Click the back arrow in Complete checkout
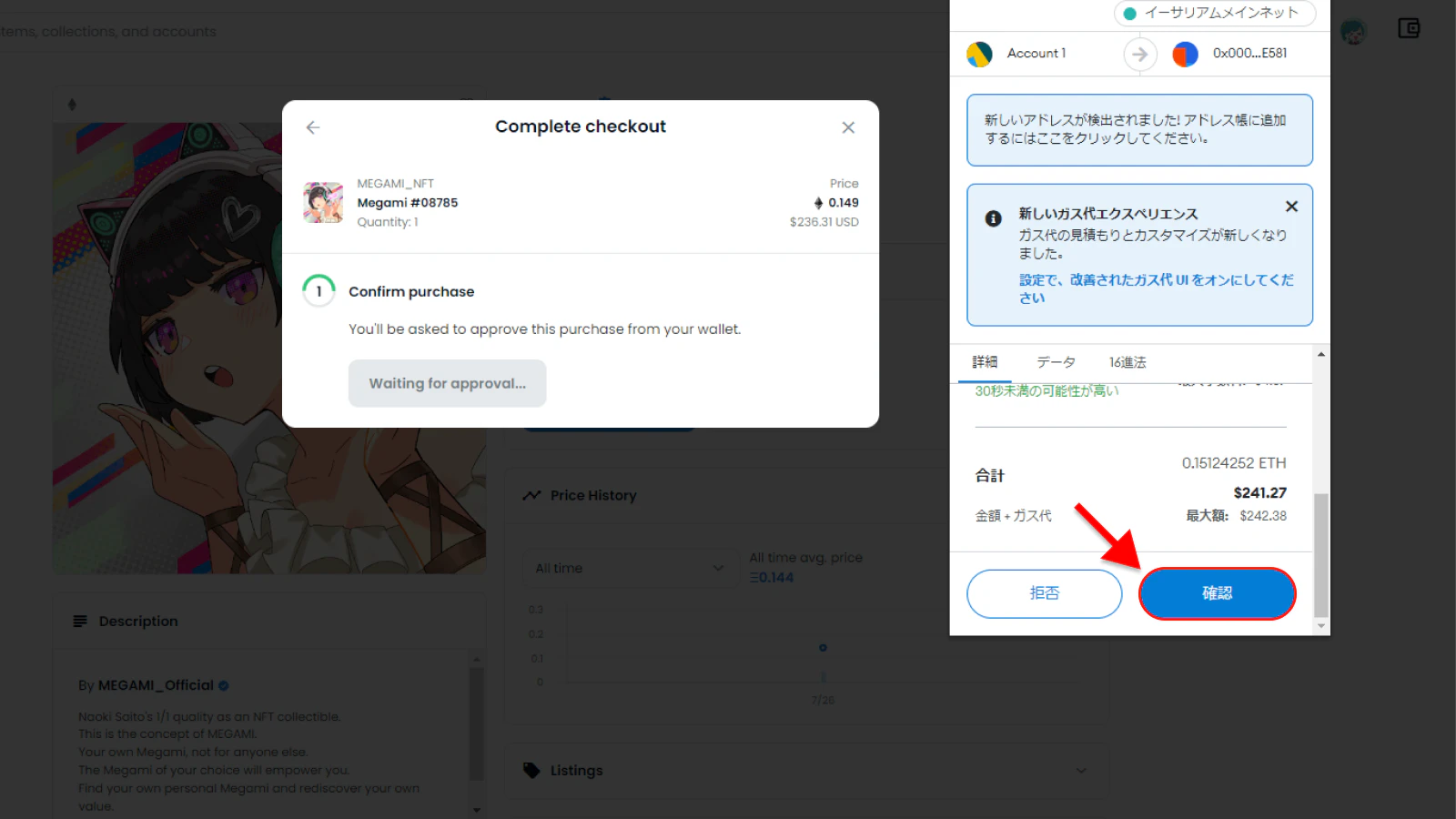 point(313,127)
